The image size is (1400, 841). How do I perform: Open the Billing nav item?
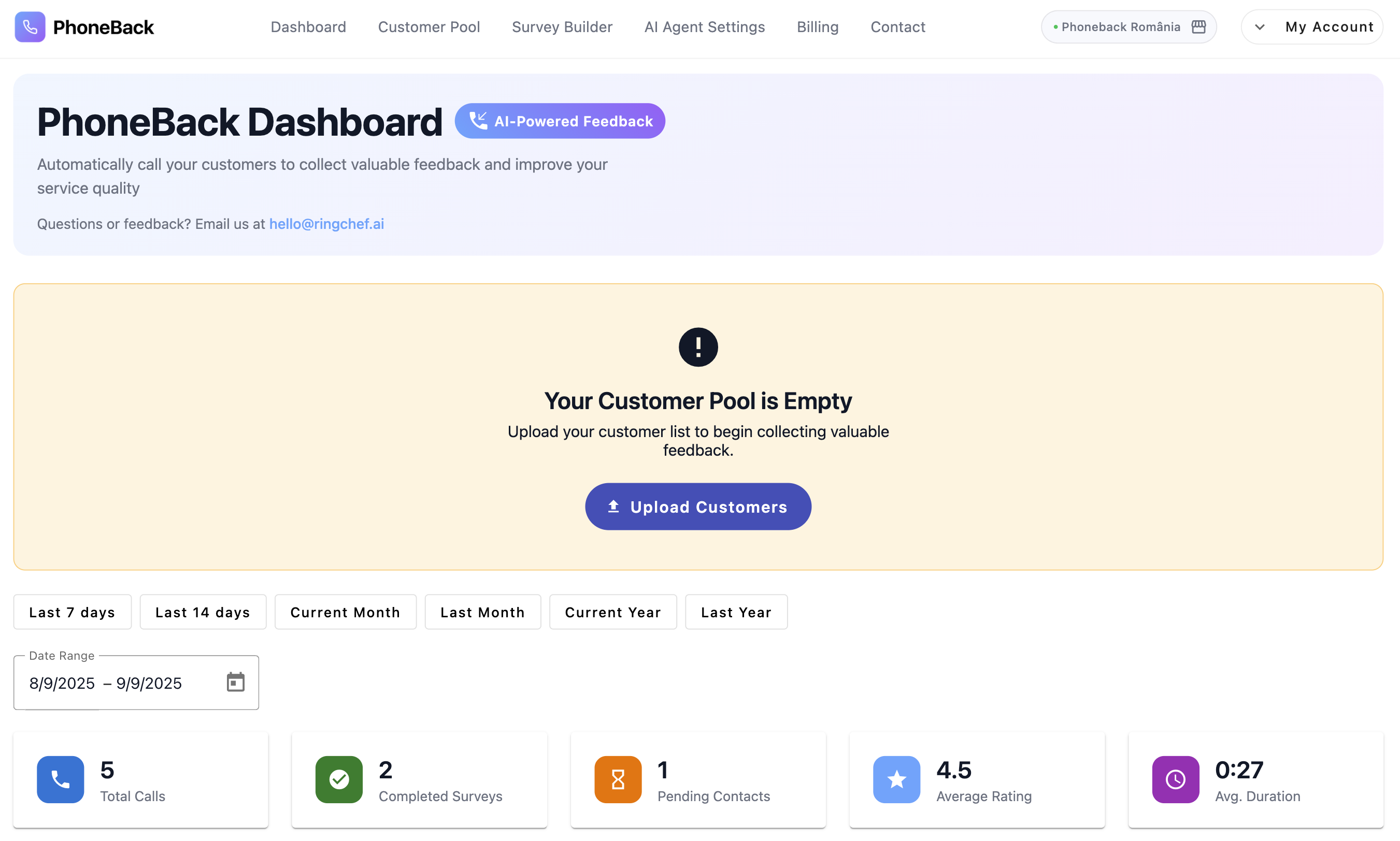818,26
